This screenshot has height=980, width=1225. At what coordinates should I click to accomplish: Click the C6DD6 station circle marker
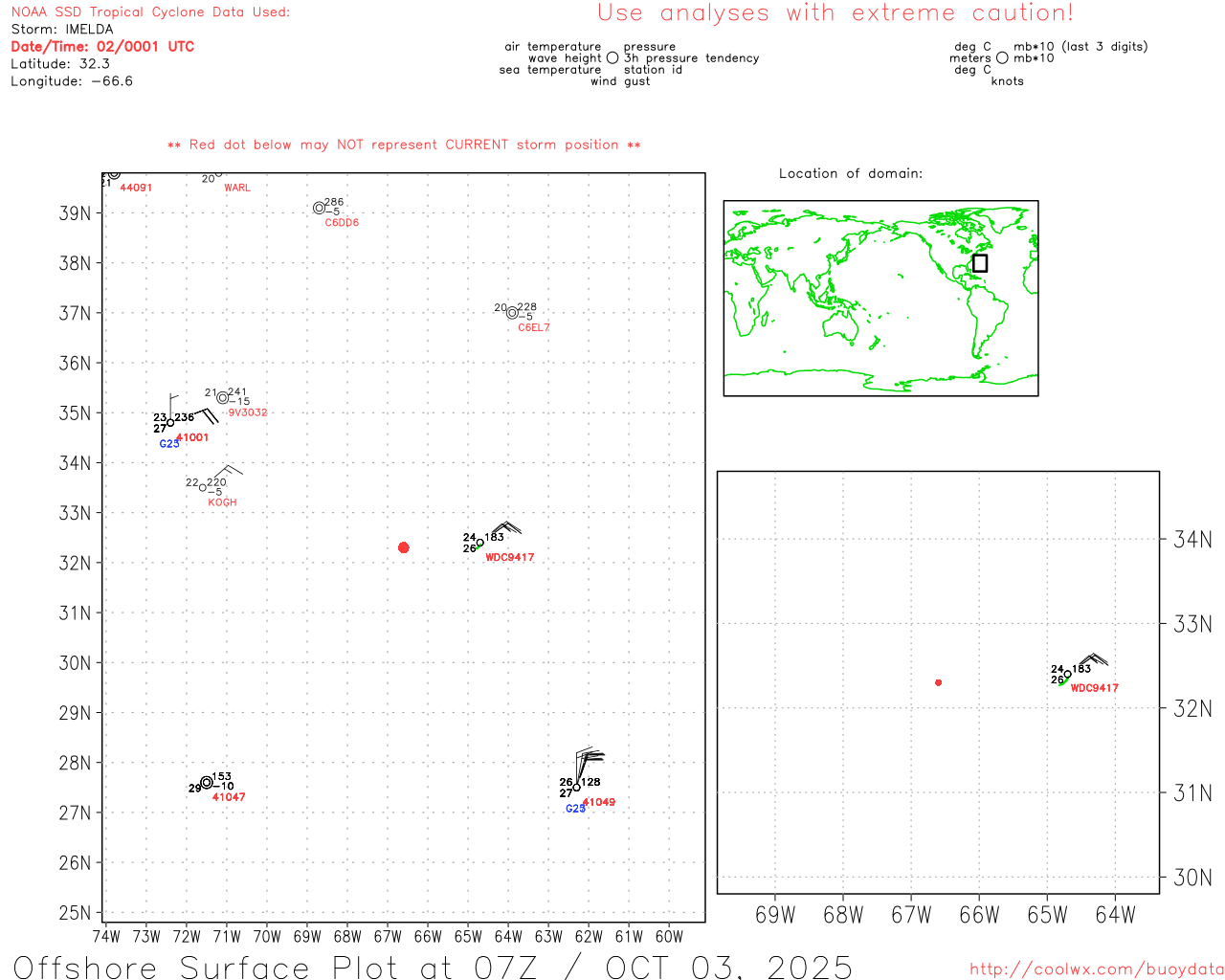[x=320, y=208]
